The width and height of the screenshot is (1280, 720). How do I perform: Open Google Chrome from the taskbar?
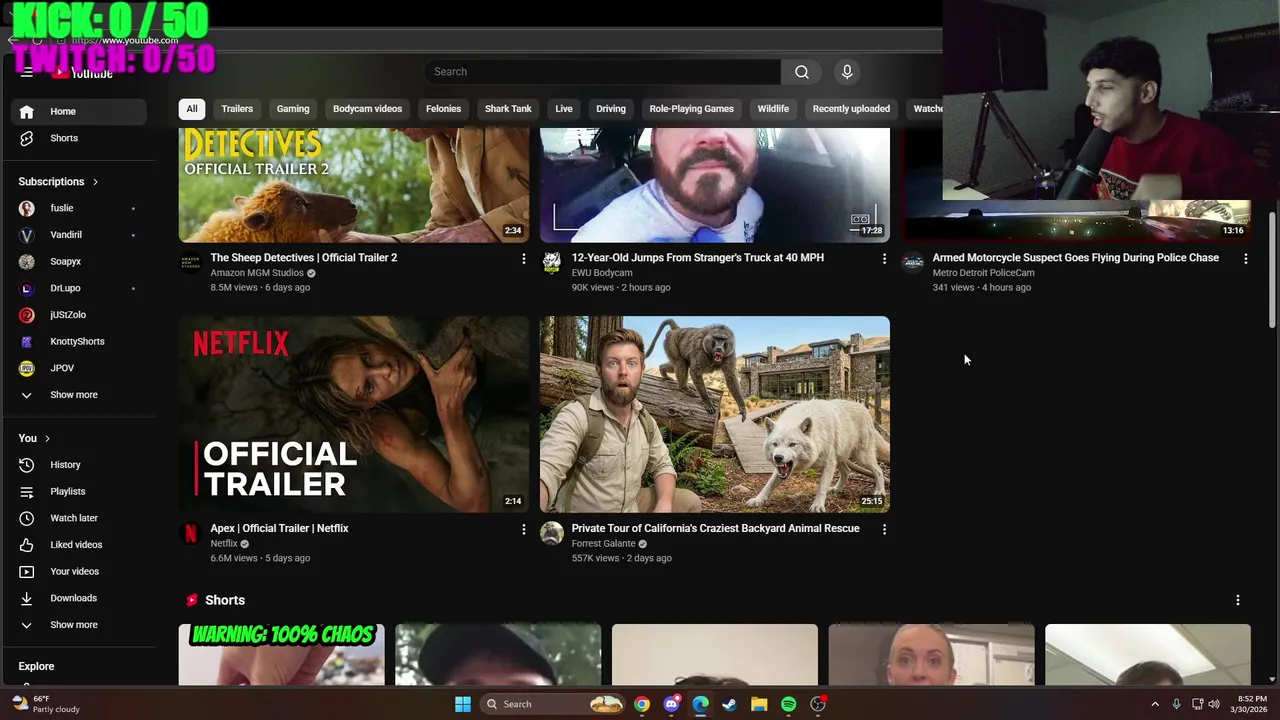pos(641,704)
